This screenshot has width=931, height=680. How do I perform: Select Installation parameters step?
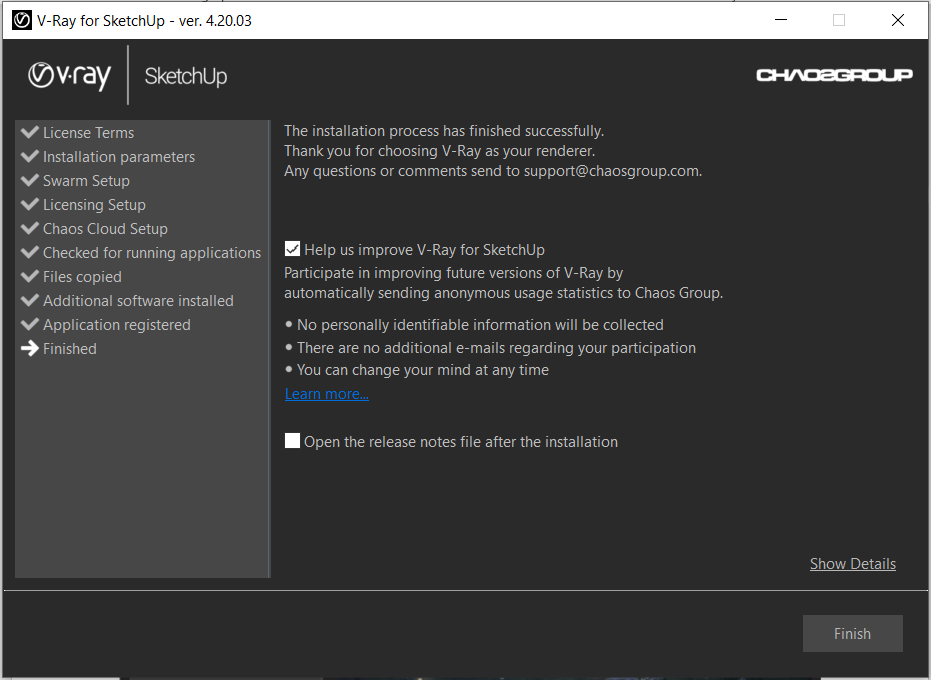[119, 157]
